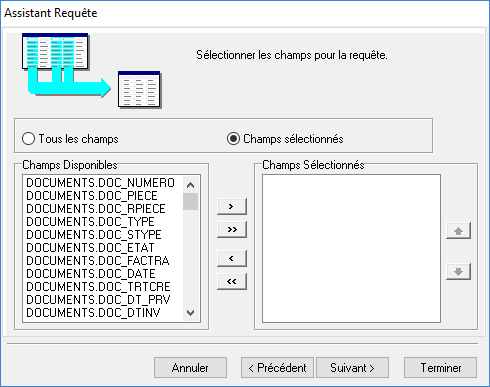The image size is (490, 387).
Task: Go to next step with Suivant
Action: (352, 368)
